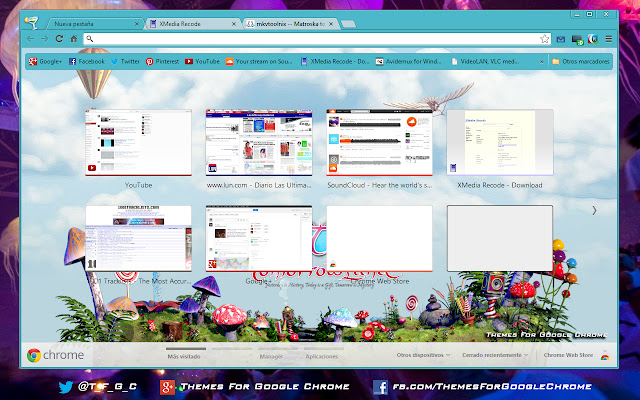Click the address bar
This screenshot has height=400, width=640.
pos(310,38)
